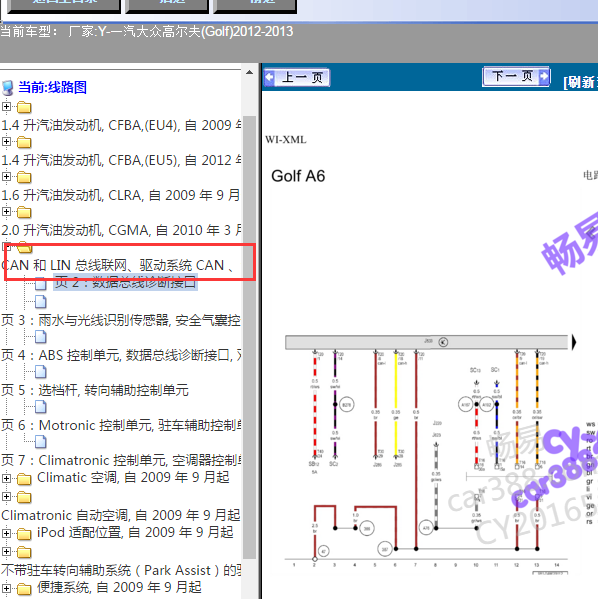
Task: Open 页 4：ABS 控制单元 page
Action: tap(121, 355)
